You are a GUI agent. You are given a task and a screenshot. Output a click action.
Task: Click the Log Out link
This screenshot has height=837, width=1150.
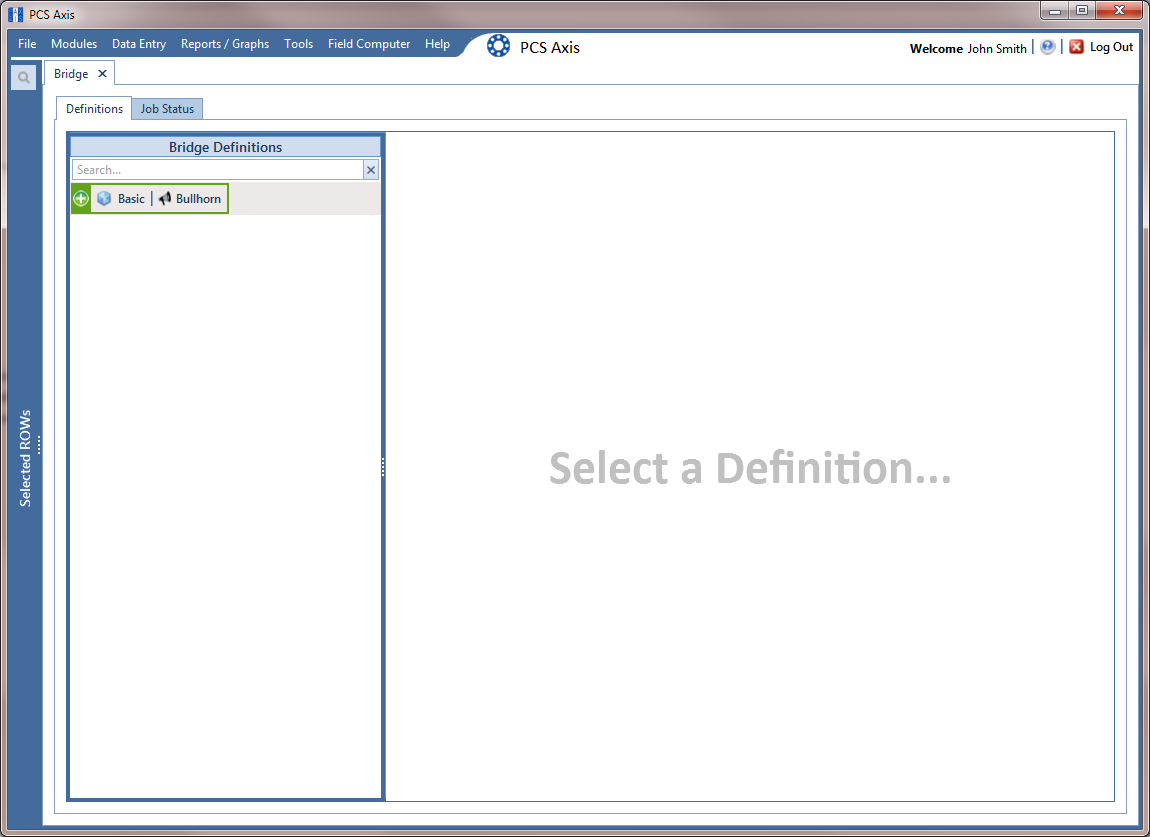pos(1111,47)
